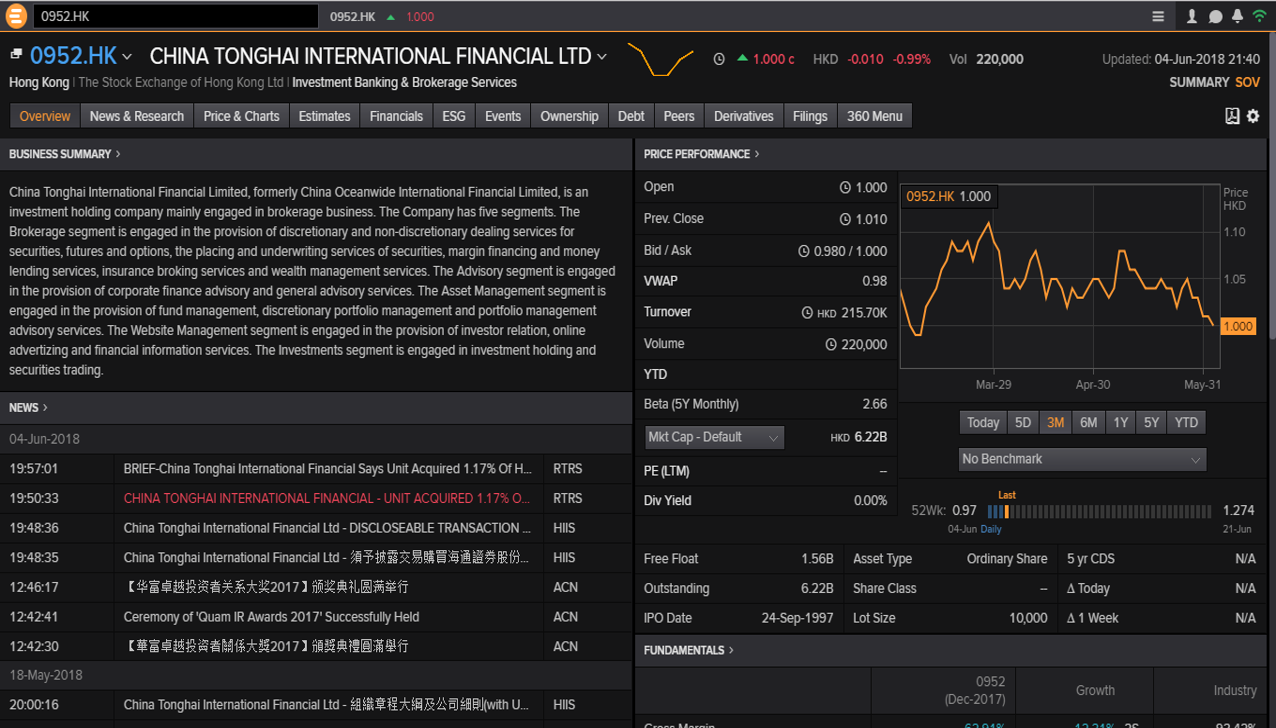
Task: Click the clock icon in Turnover row
Action: pos(807,312)
